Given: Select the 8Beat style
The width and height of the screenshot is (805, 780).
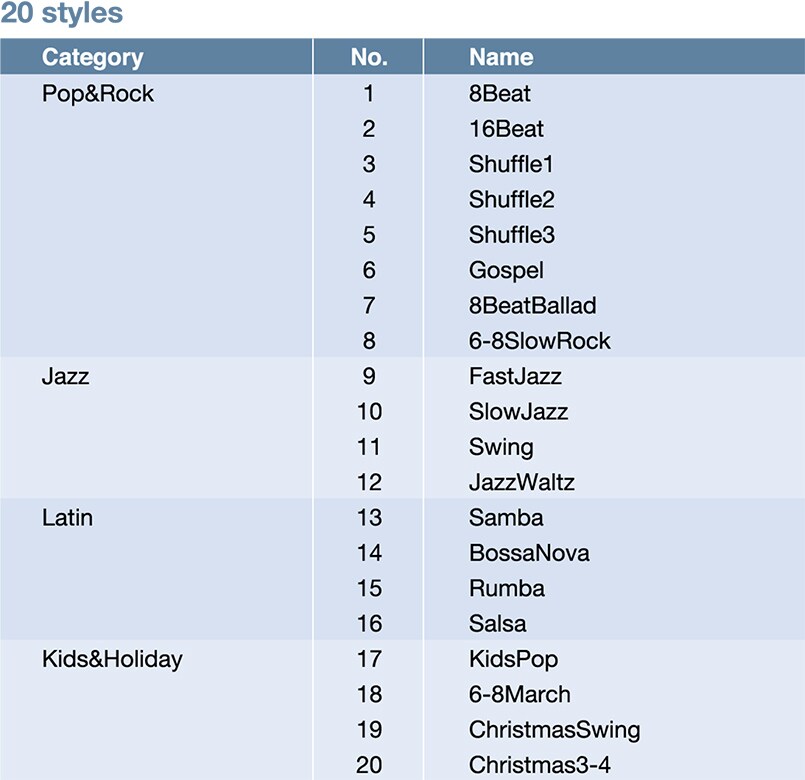Looking at the screenshot, I should (x=500, y=94).
